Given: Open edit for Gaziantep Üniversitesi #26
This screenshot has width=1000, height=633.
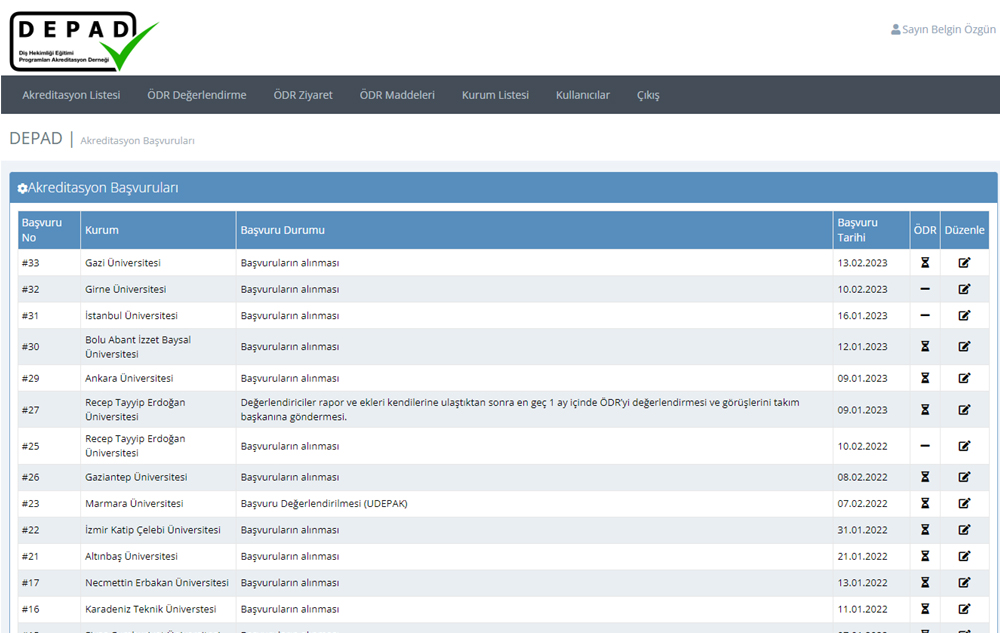Looking at the screenshot, I should pos(964,477).
